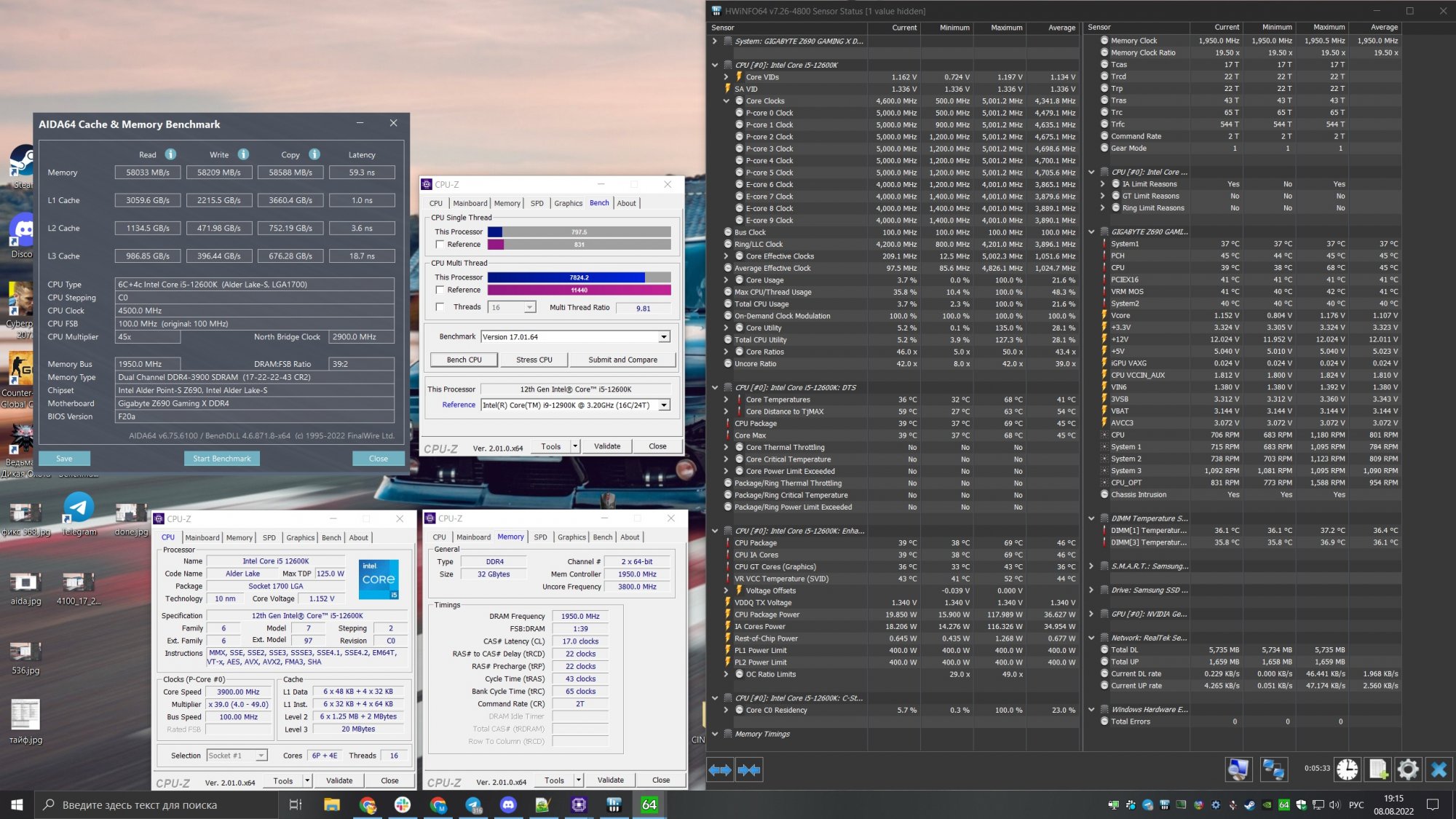This screenshot has width=1456, height=819.
Task: Toggle the Threads checkbox in CPU-Z Bench
Action: (440, 307)
